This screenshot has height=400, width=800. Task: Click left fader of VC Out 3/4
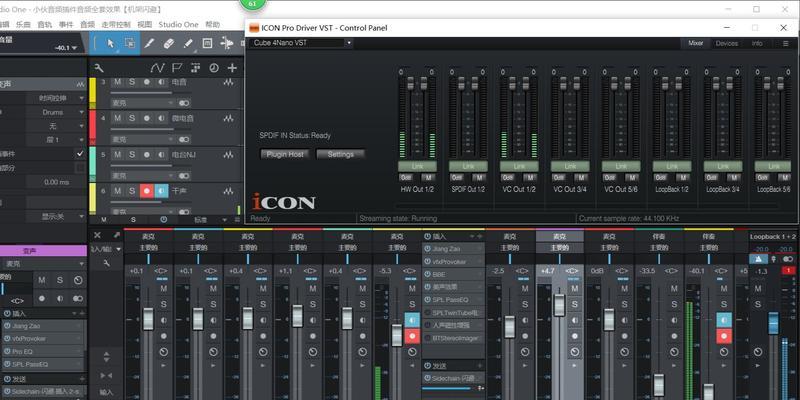[563, 83]
